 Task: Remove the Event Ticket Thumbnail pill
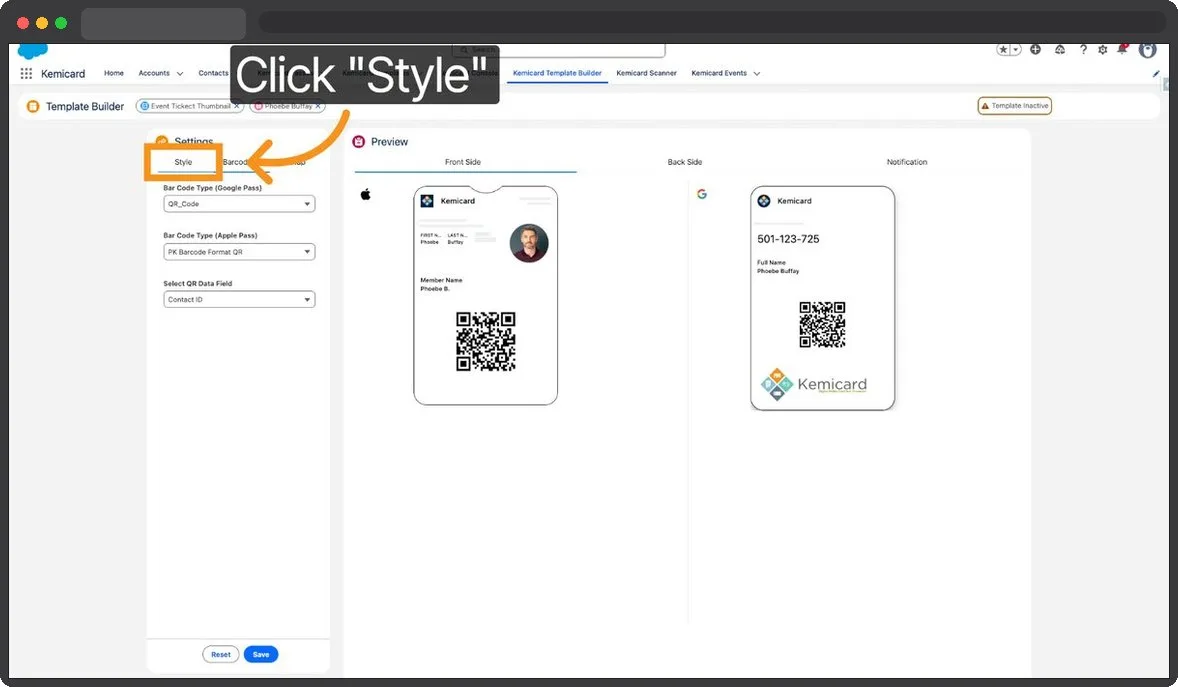237,106
